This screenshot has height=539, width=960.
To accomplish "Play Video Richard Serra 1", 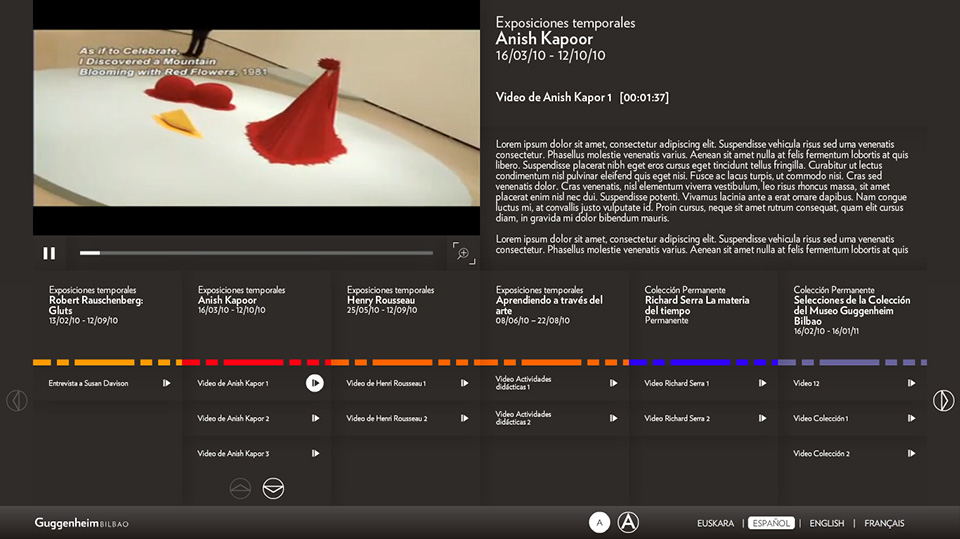I will coord(762,383).
